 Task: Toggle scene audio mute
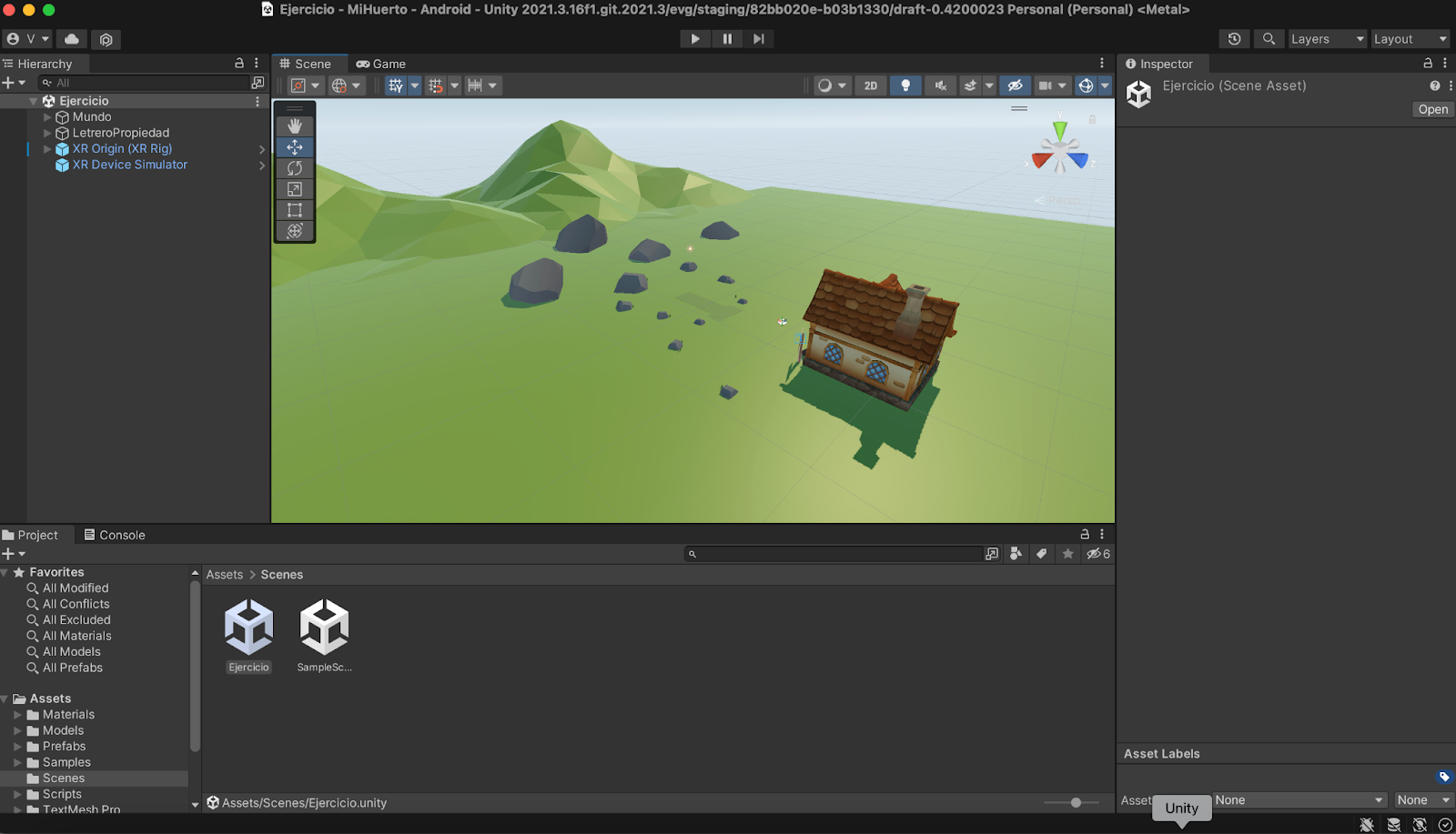tap(941, 85)
